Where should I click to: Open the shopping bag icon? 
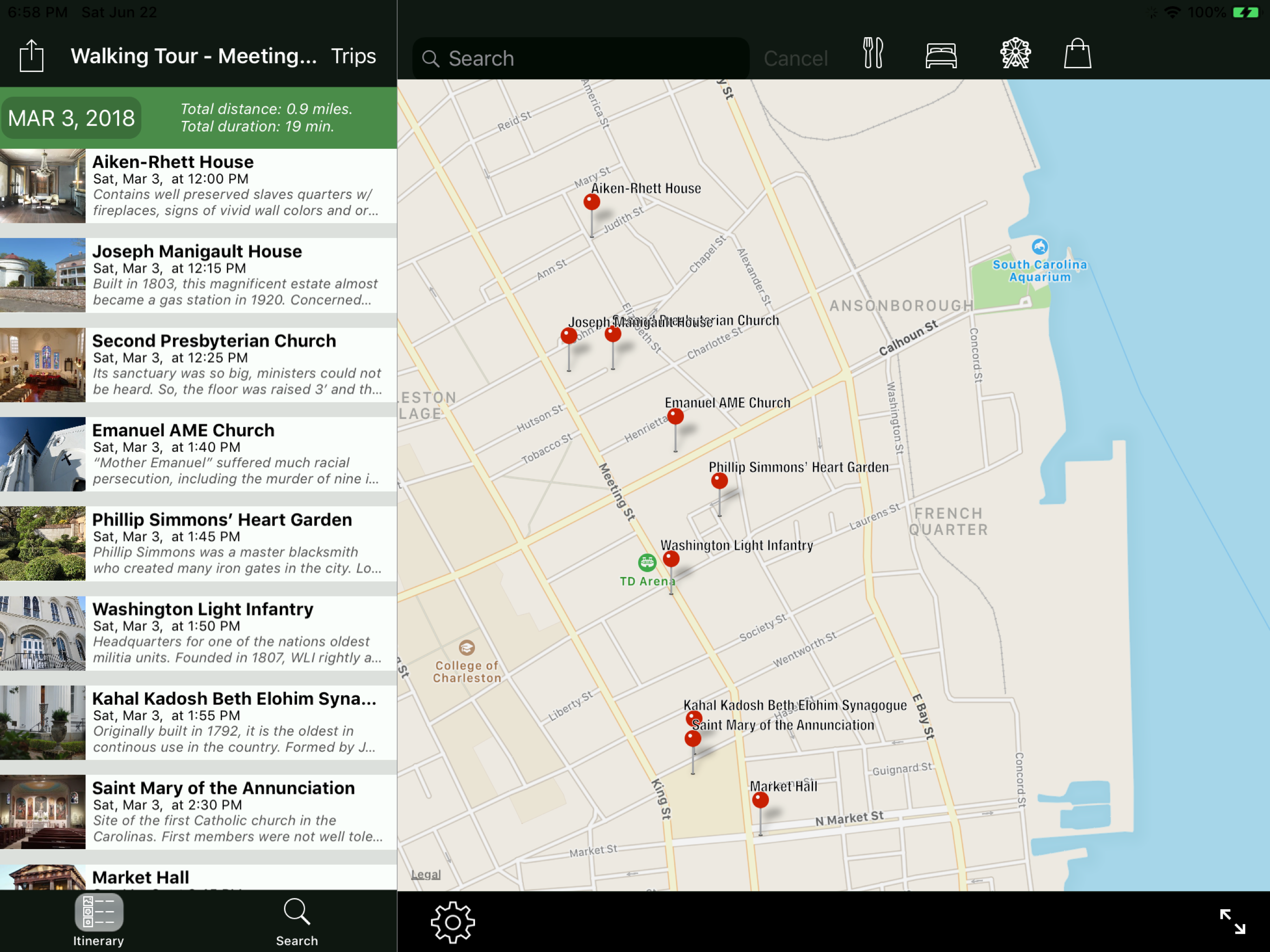(x=1077, y=53)
